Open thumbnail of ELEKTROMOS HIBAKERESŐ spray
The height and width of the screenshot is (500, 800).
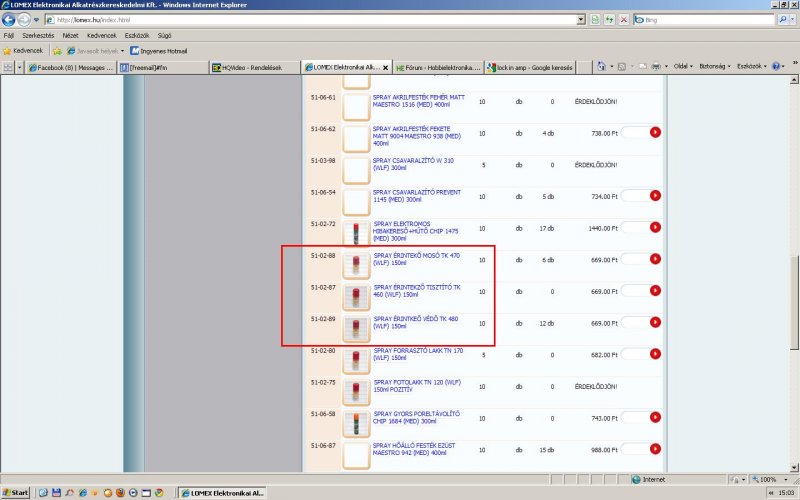356,234
